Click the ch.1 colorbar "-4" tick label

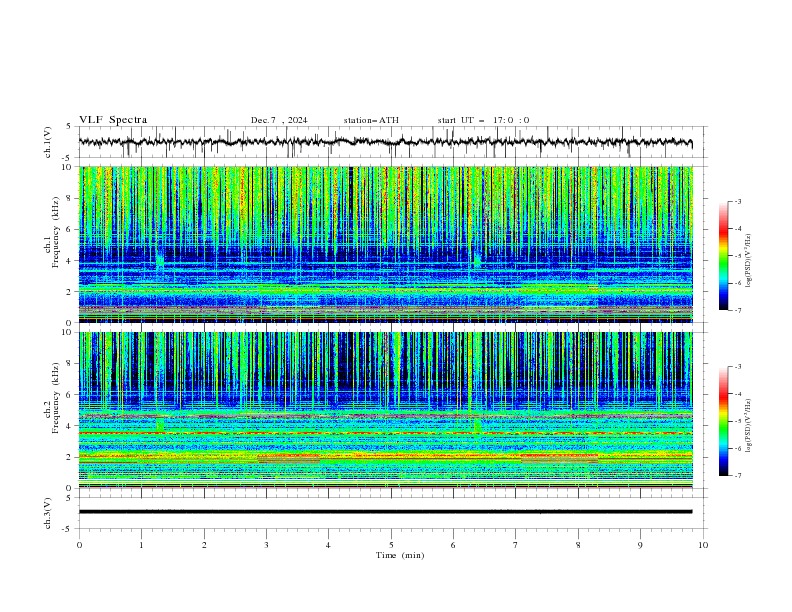(x=738, y=229)
